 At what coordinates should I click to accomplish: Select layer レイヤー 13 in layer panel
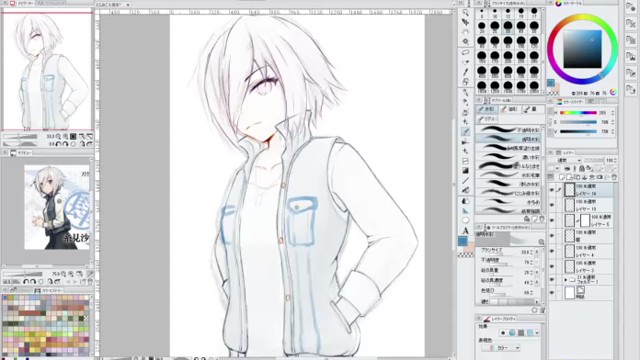[x=588, y=205]
